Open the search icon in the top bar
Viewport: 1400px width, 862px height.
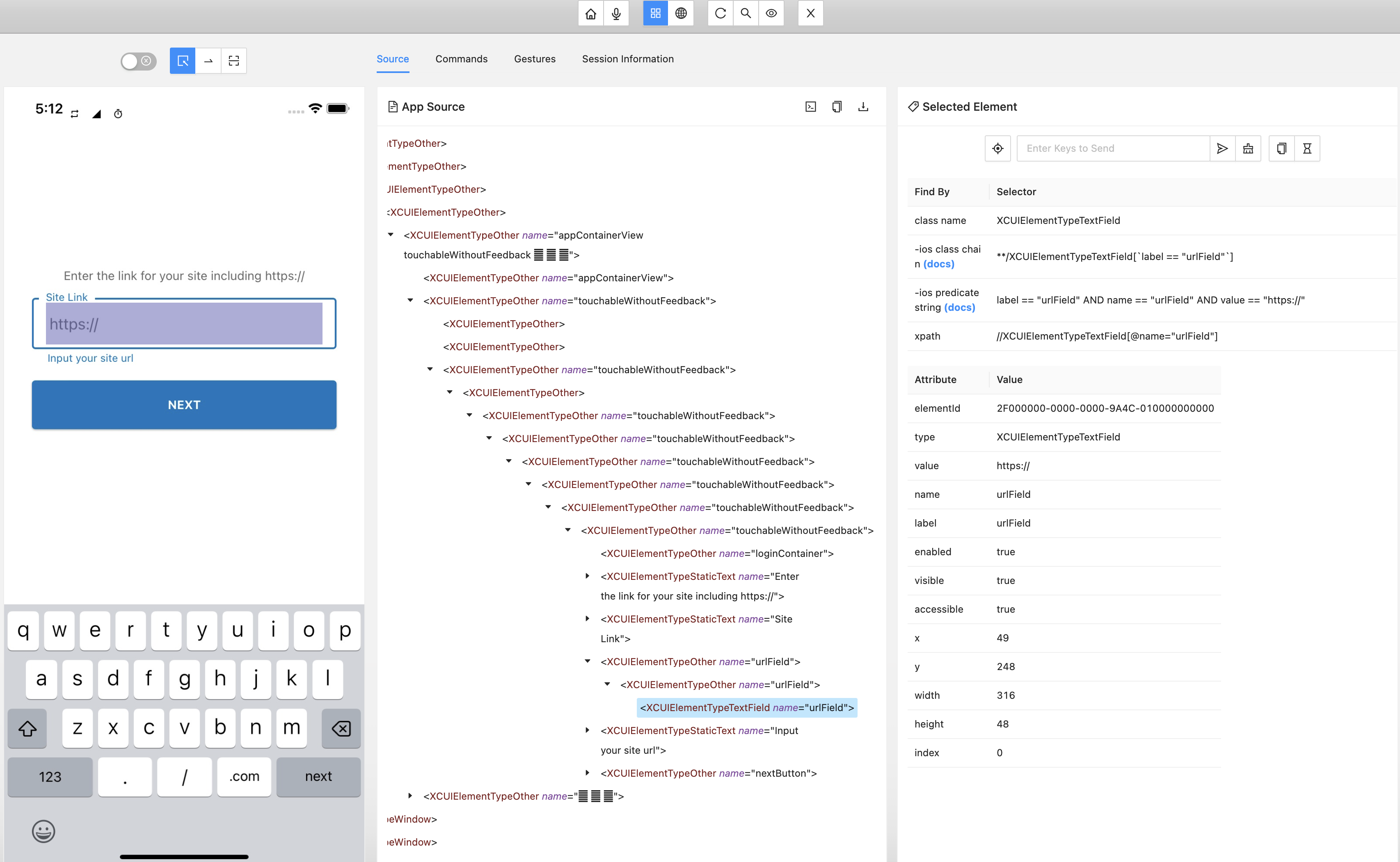pos(745,13)
